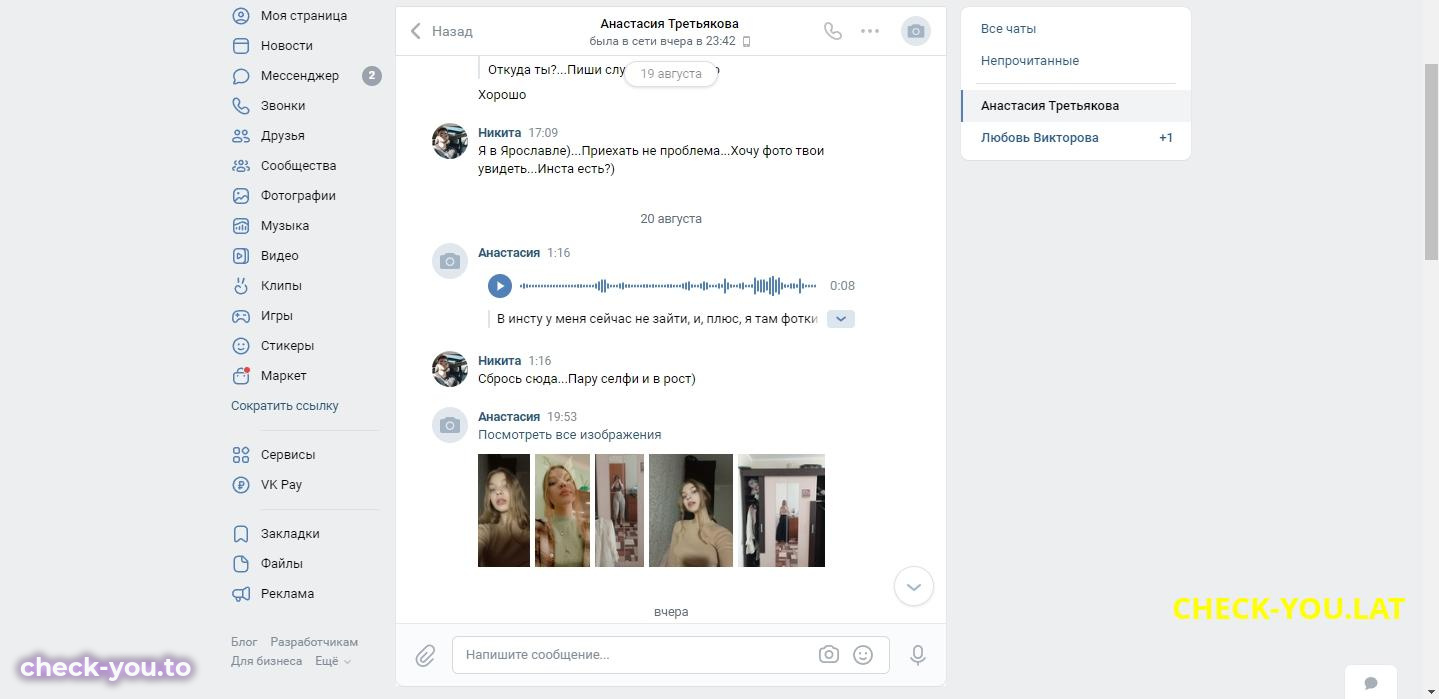Click the paperclip attach file icon
This screenshot has height=699, width=1439.
(425, 656)
